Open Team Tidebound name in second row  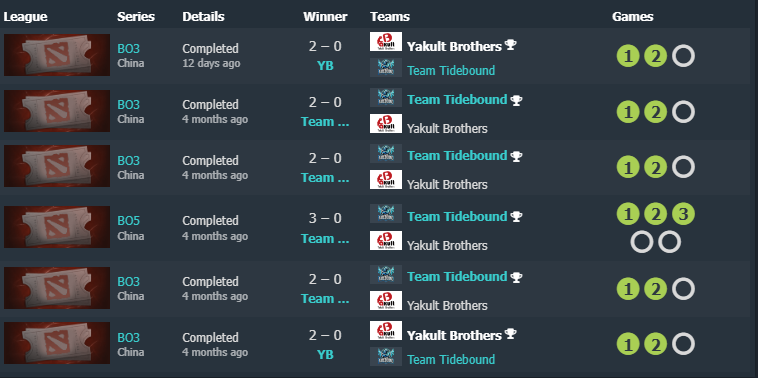coord(457,100)
